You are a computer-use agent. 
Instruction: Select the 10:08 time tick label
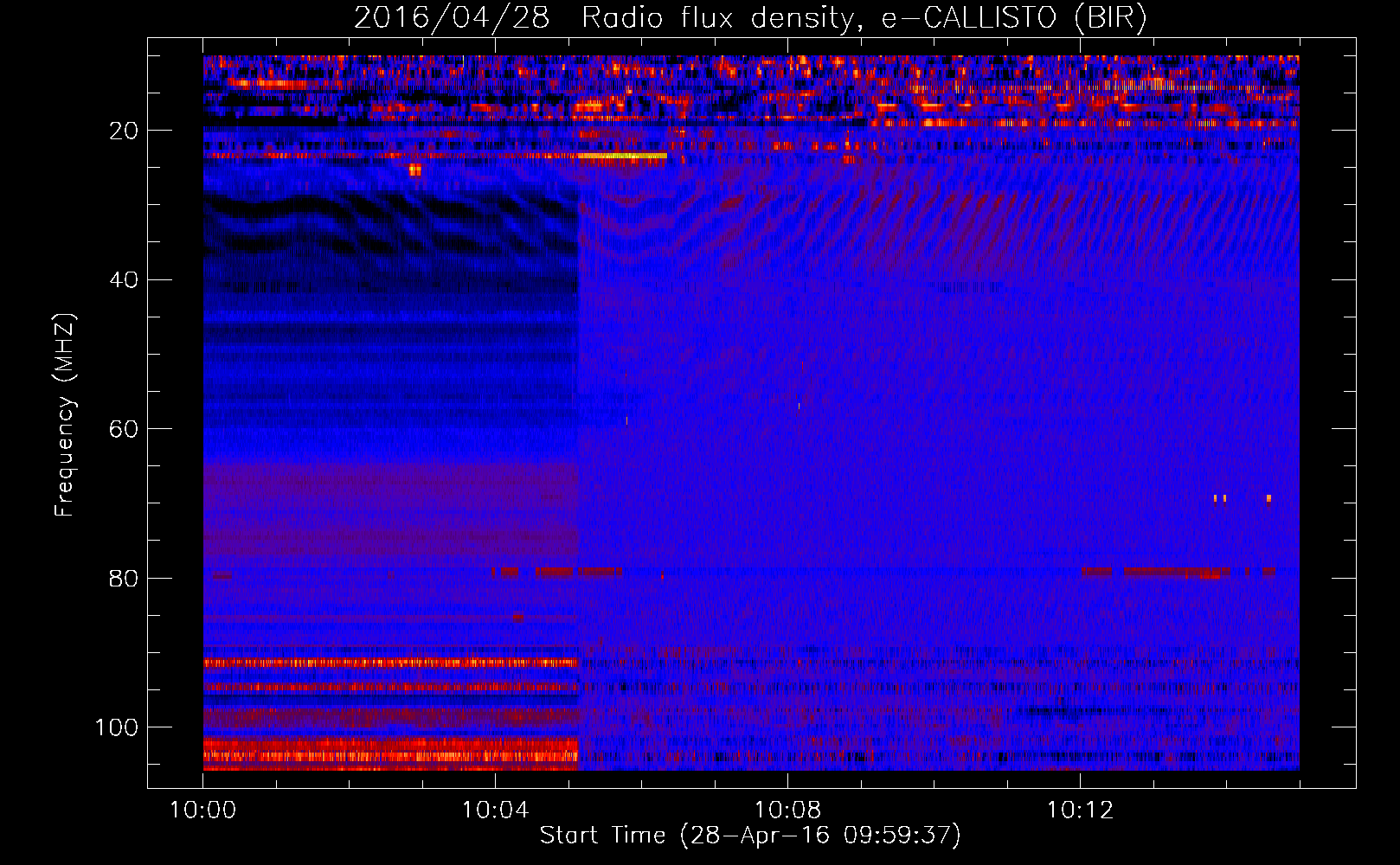[787, 811]
